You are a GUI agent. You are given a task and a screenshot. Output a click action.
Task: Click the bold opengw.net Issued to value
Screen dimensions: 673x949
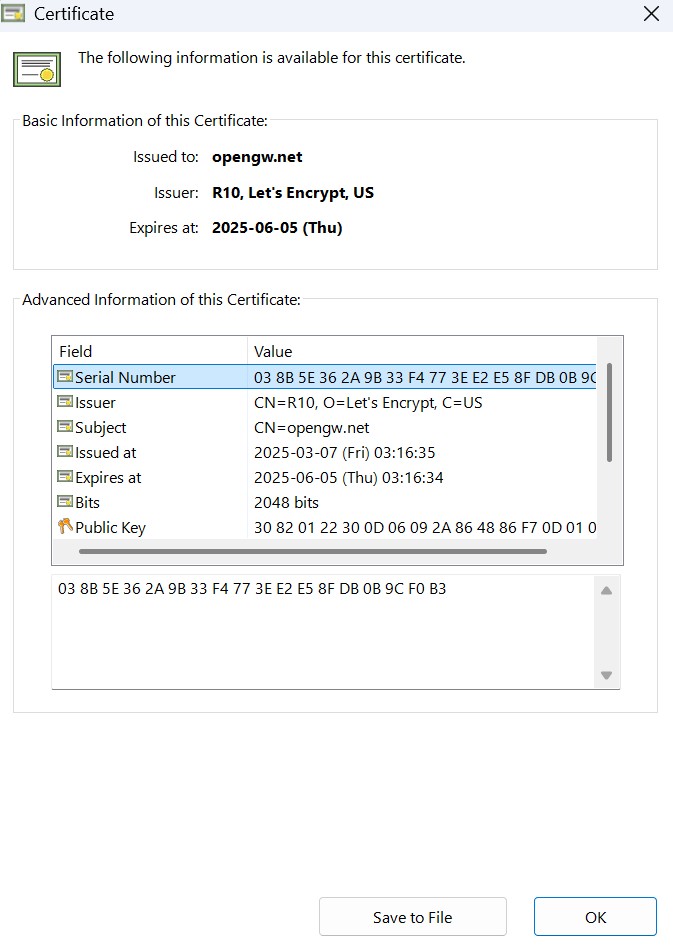(x=257, y=157)
